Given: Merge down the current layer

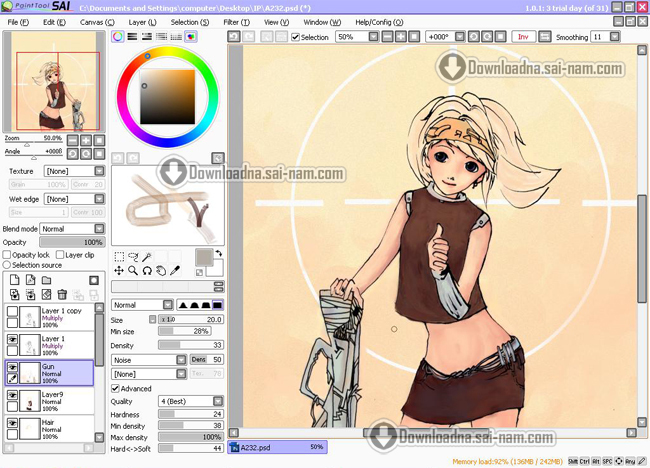Looking at the screenshot, I should [x=31, y=295].
